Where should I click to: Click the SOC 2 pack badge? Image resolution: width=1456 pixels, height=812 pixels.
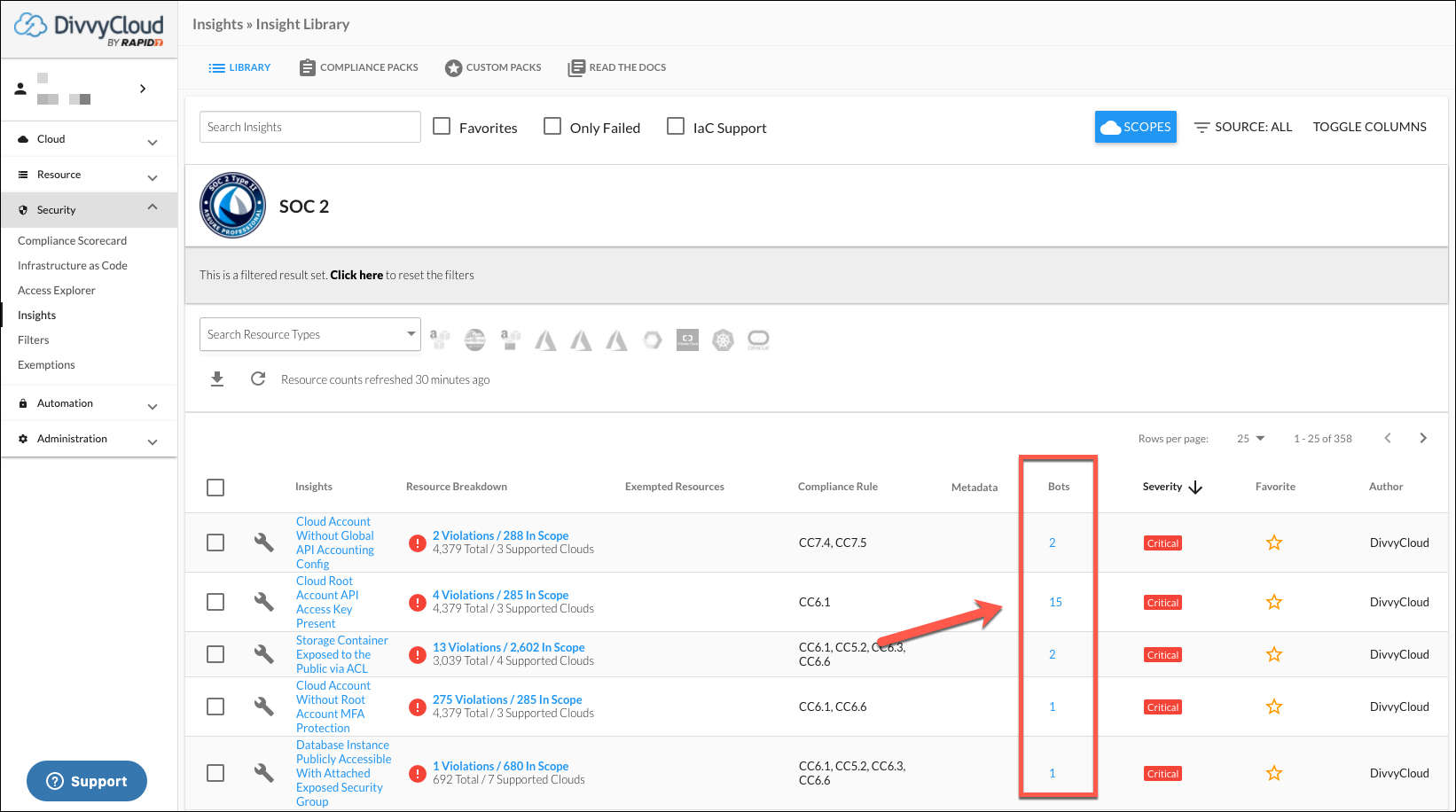coord(233,206)
